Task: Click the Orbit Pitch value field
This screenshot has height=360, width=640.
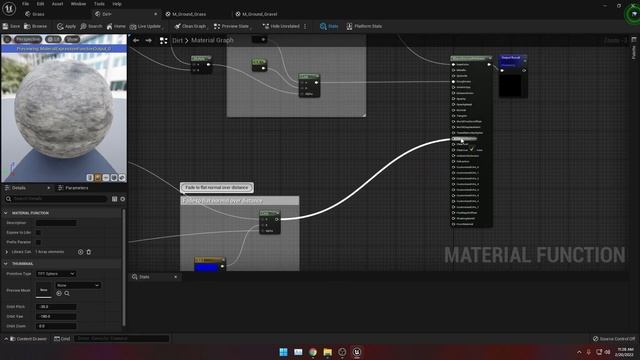Action: click(56, 307)
